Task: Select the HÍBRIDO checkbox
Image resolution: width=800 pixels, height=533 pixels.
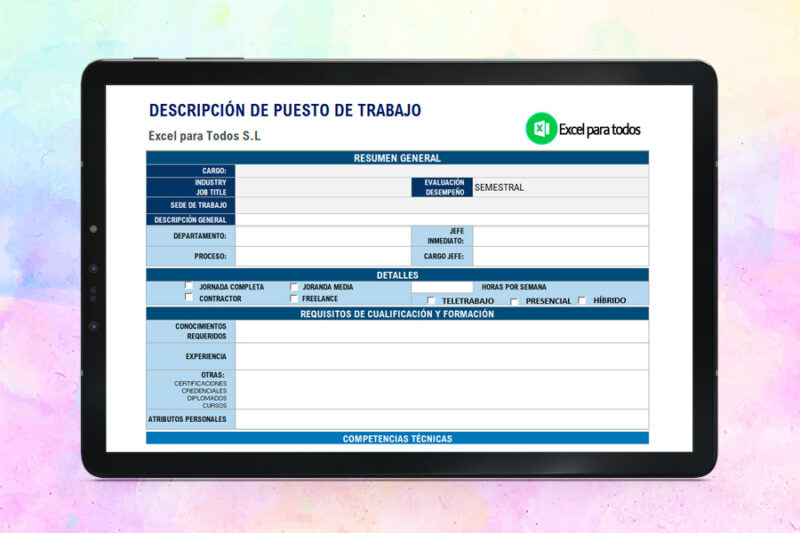Action: click(582, 300)
